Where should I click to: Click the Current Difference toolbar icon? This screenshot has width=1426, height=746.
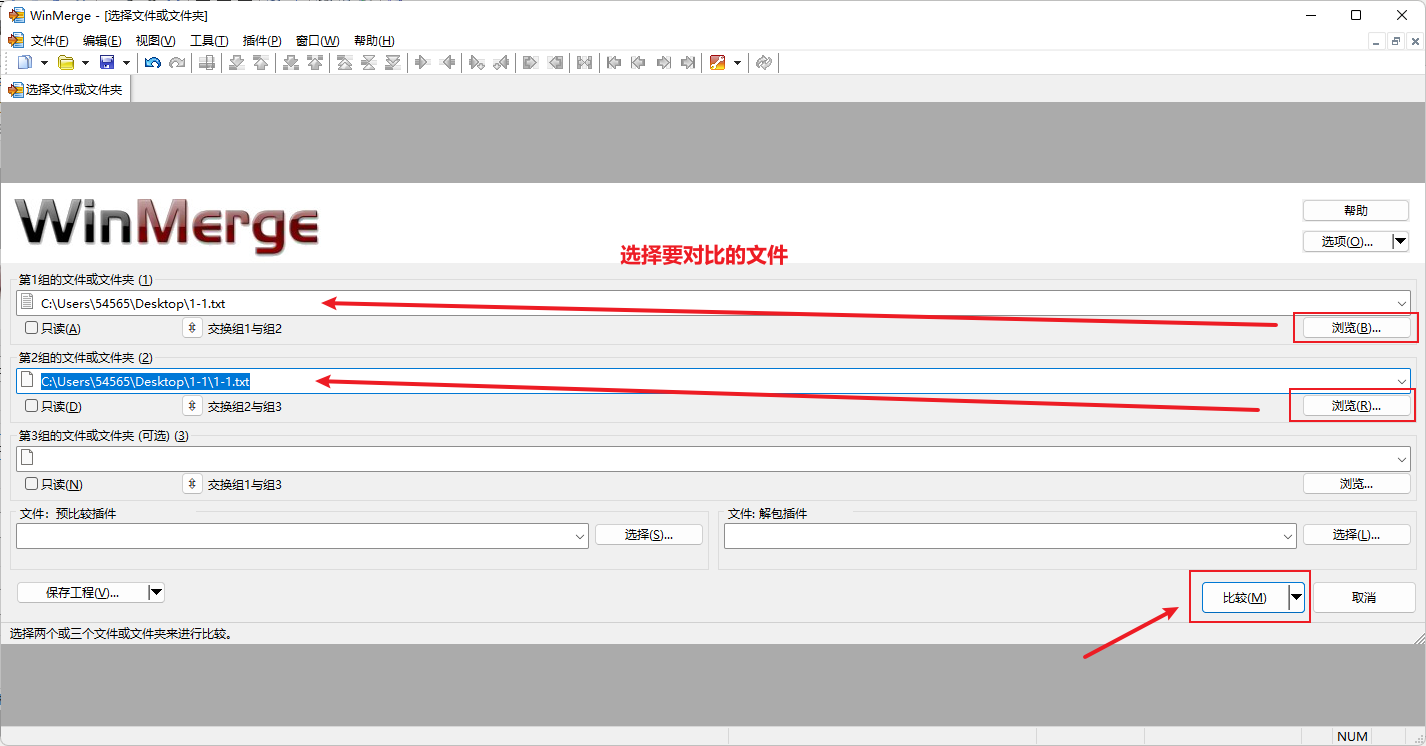tap(368, 62)
